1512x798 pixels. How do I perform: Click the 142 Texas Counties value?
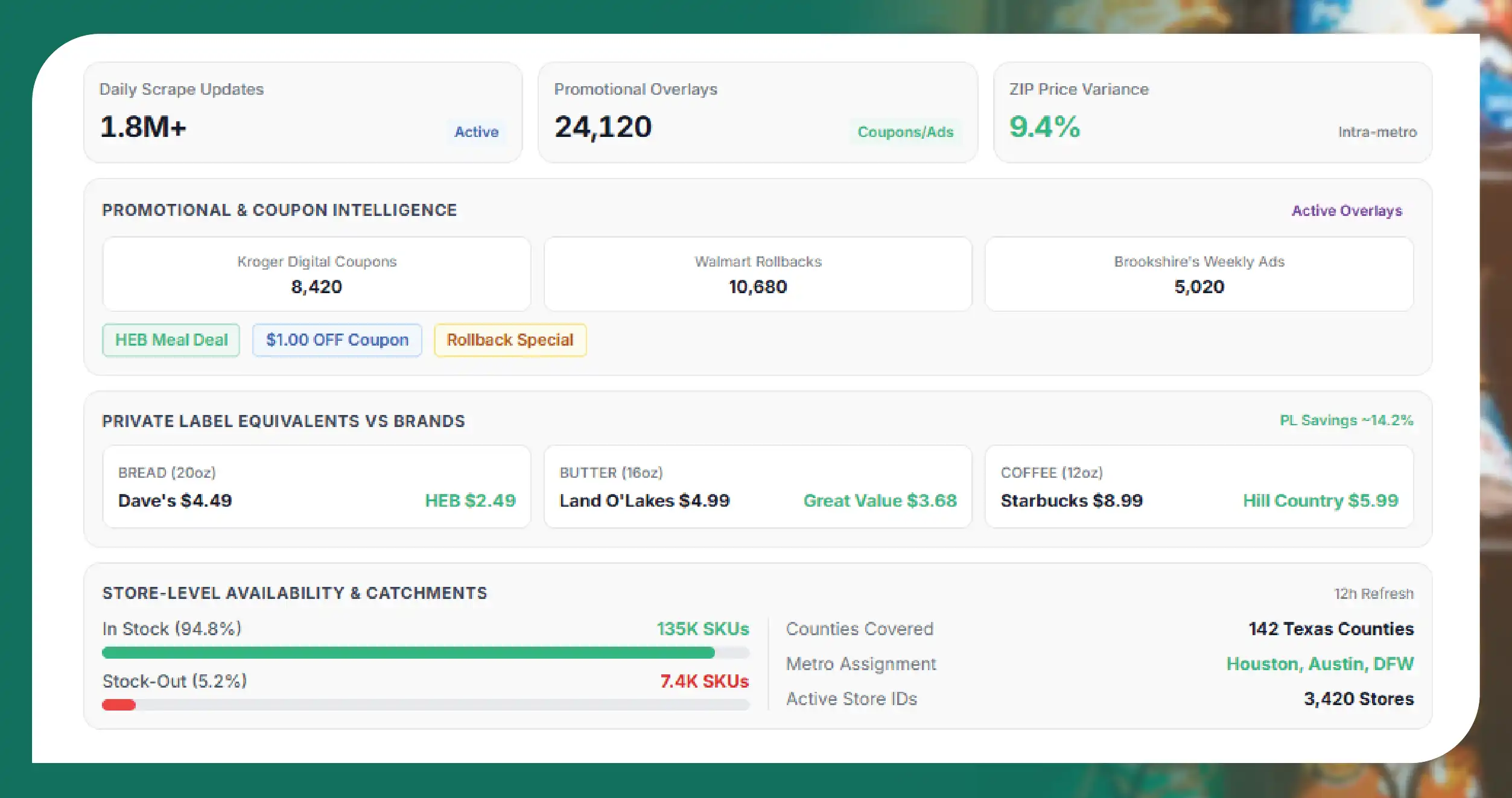[x=1332, y=629]
